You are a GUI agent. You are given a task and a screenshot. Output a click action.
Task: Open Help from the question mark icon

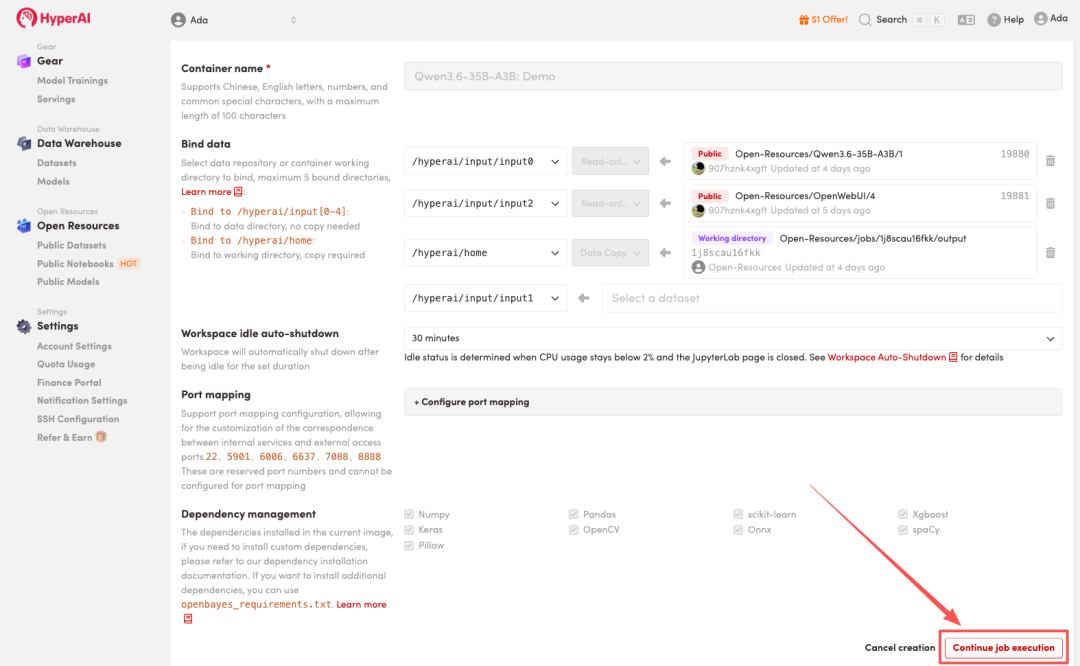[994, 20]
